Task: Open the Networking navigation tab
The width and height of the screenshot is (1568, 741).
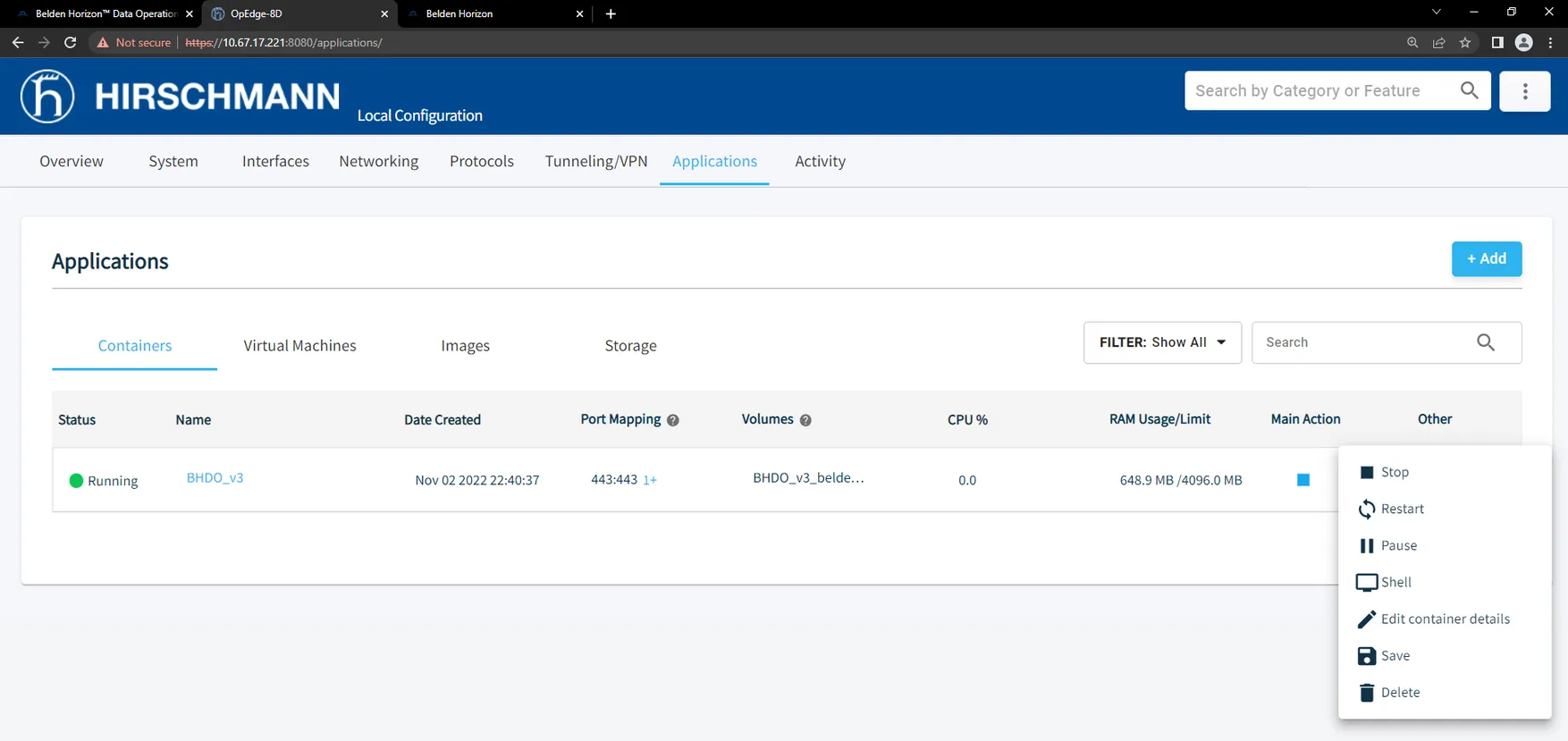Action: (378, 161)
